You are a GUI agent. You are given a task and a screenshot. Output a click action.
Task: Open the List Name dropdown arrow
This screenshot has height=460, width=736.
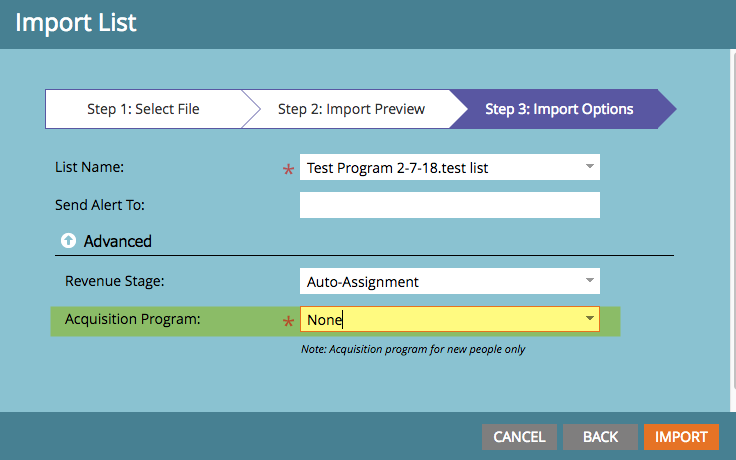590,167
